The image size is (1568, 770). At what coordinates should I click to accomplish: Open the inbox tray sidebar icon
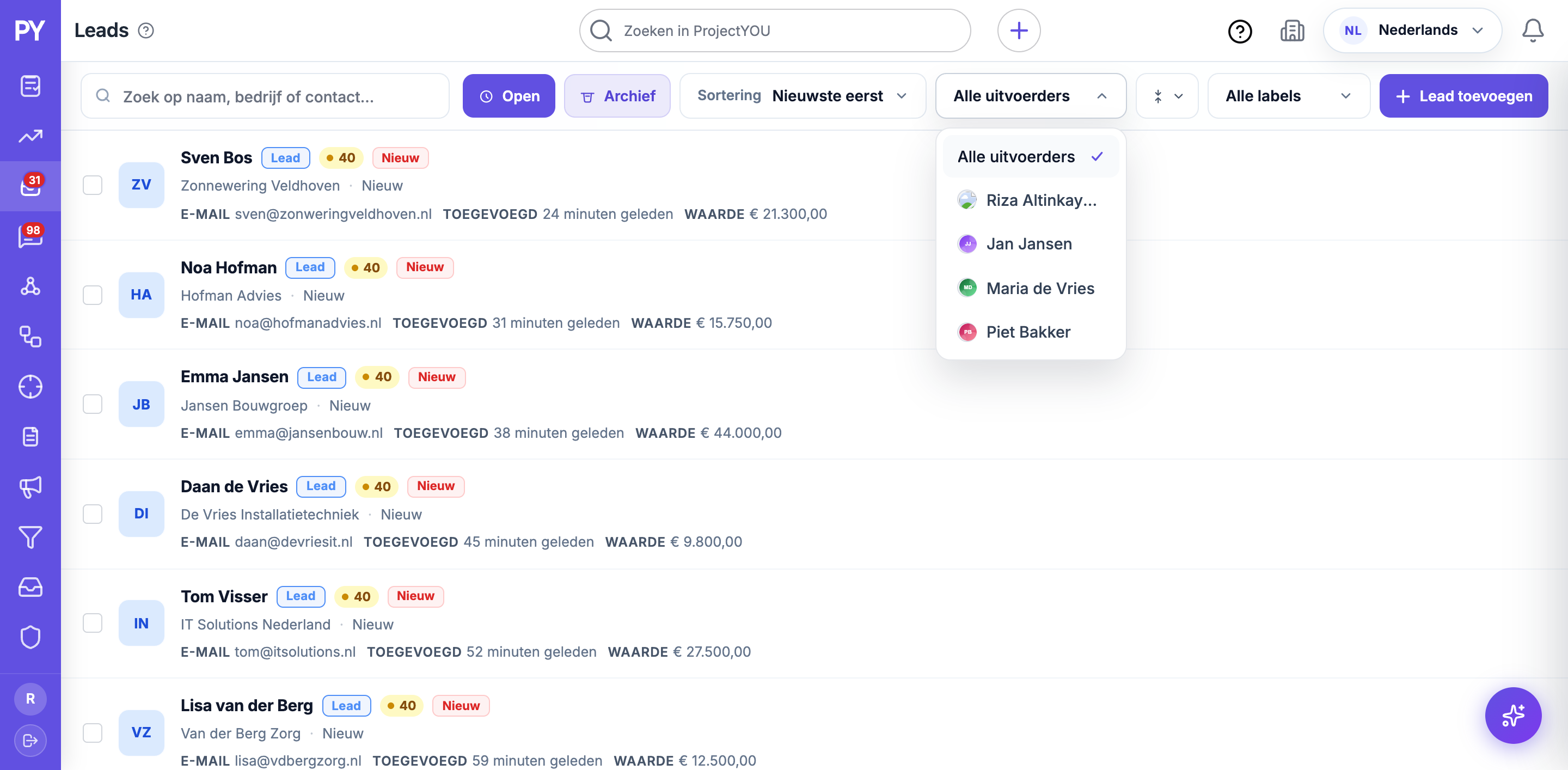[30, 588]
